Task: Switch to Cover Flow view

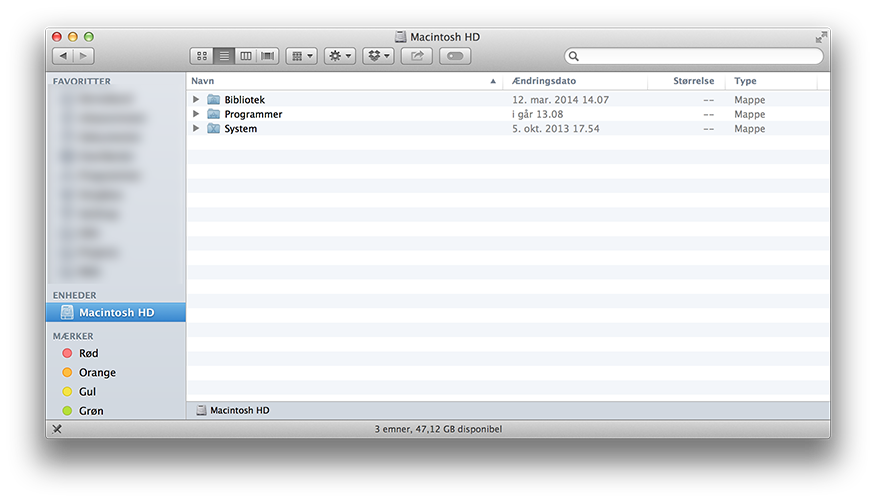Action: click(268, 56)
